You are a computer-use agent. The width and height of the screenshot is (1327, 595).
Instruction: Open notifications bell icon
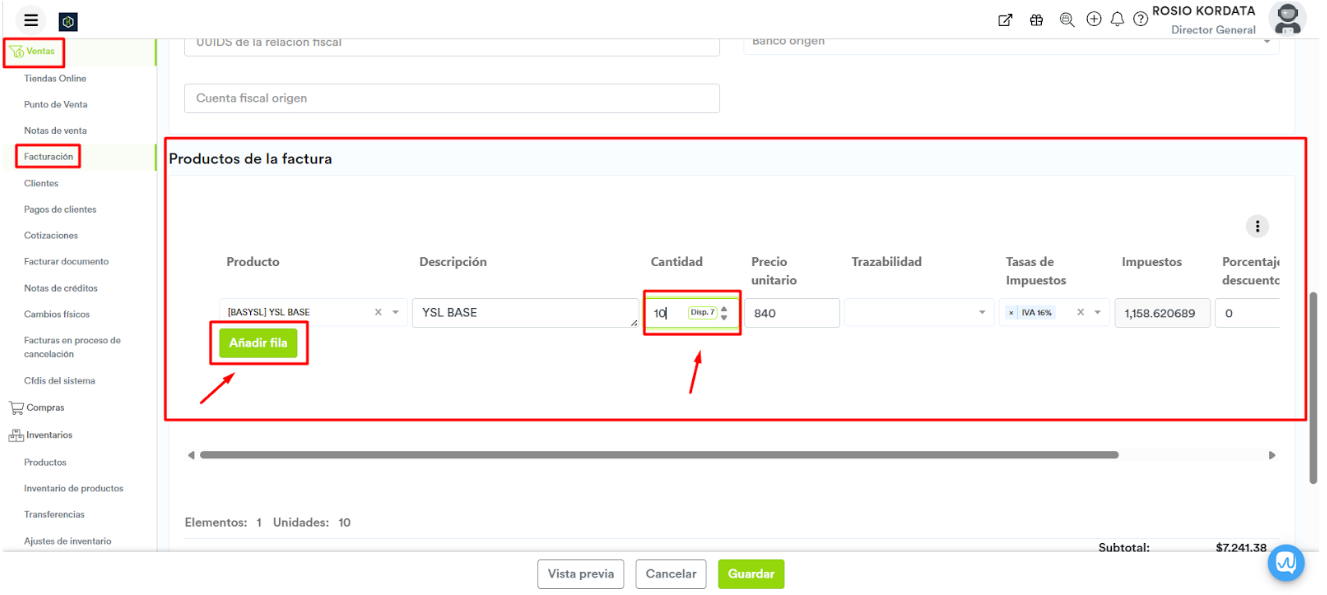click(1117, 20)
